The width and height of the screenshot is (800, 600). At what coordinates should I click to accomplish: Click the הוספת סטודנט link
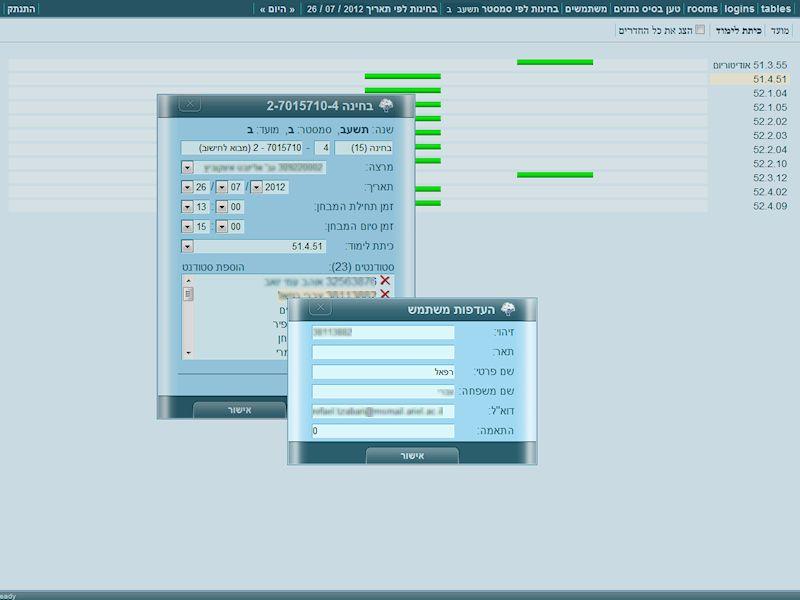click(213, 267)
